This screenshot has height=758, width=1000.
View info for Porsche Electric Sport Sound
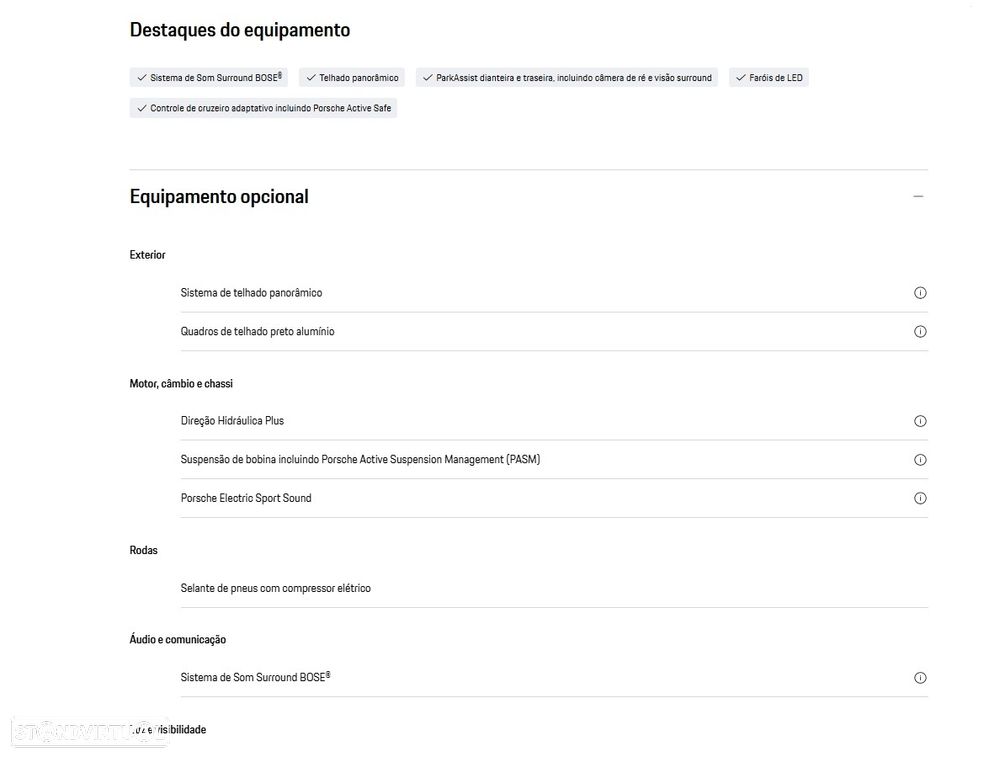tap(920, 498)
